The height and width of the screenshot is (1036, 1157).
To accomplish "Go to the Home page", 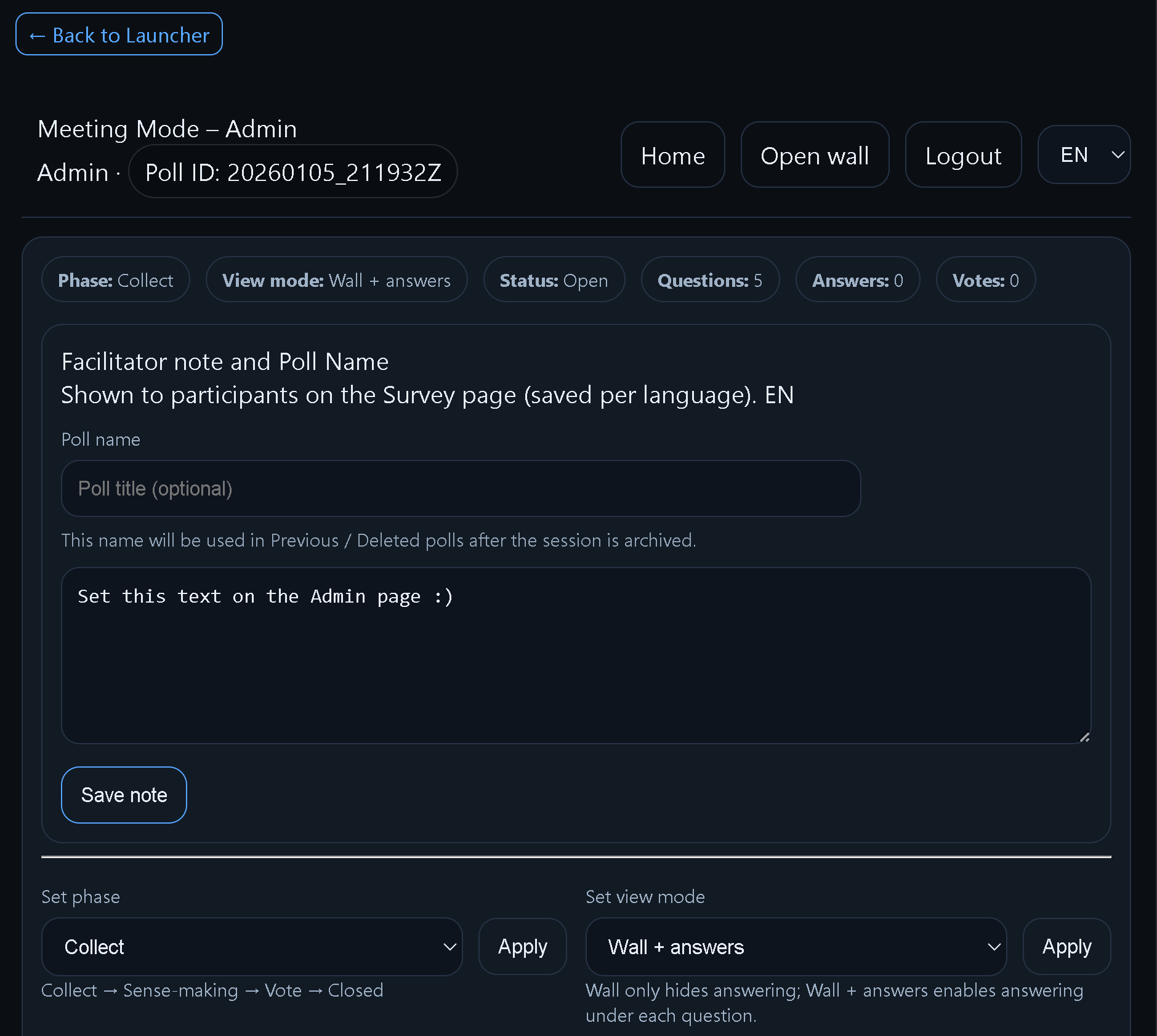I will (672, 155).
